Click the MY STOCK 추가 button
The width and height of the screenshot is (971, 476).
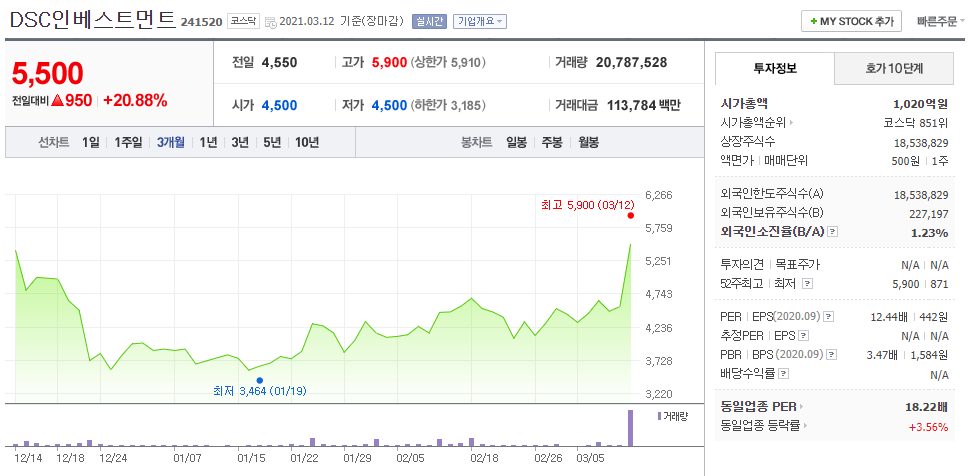click(851, 21)
